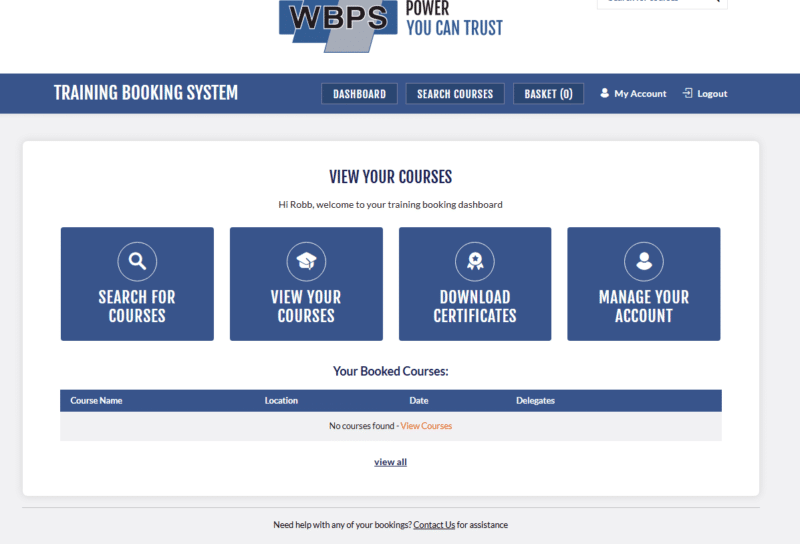Select the Manage Your Account tile label
Viewport: 800px width, 544px height.
coord(644,306)
